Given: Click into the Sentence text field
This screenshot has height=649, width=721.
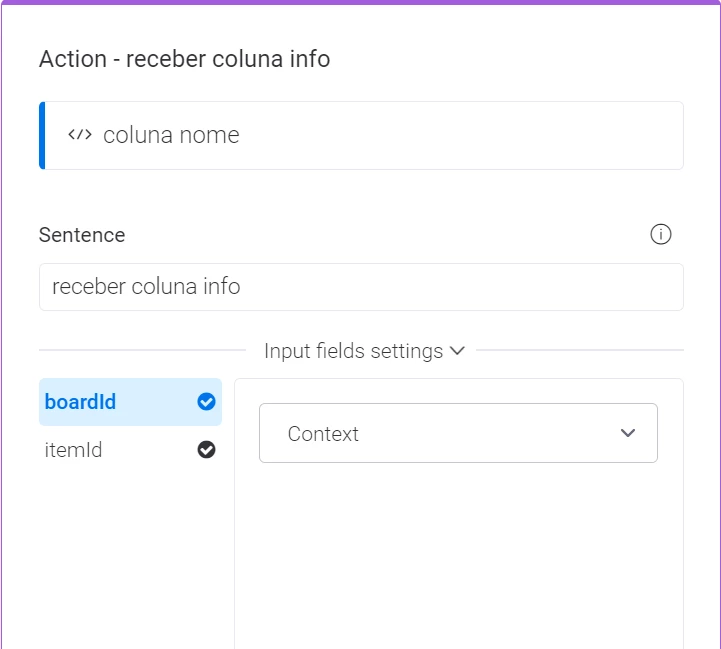Looking at the screenshot, I should pos(361,287).
